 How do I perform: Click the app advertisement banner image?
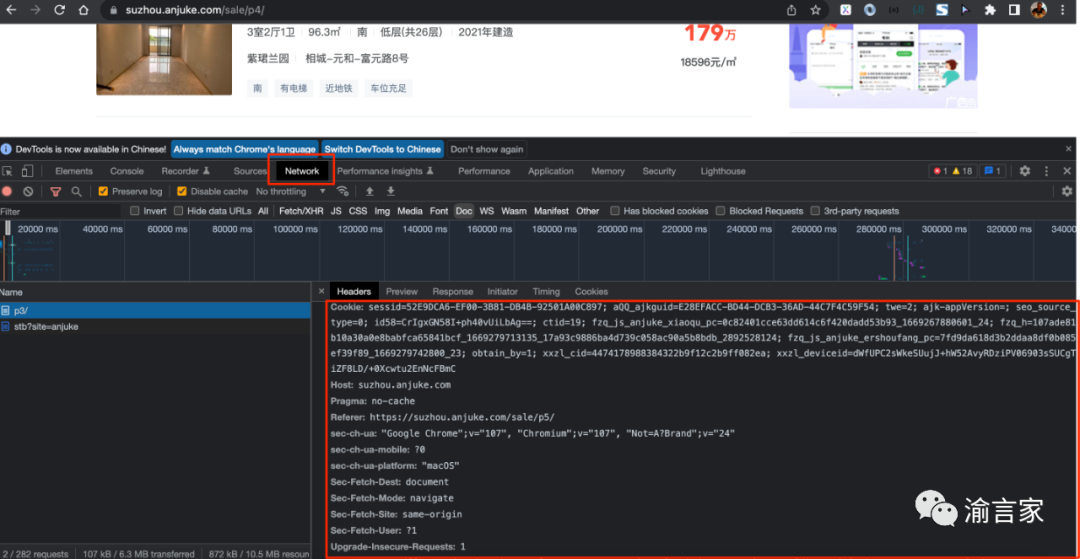[883, 65]
